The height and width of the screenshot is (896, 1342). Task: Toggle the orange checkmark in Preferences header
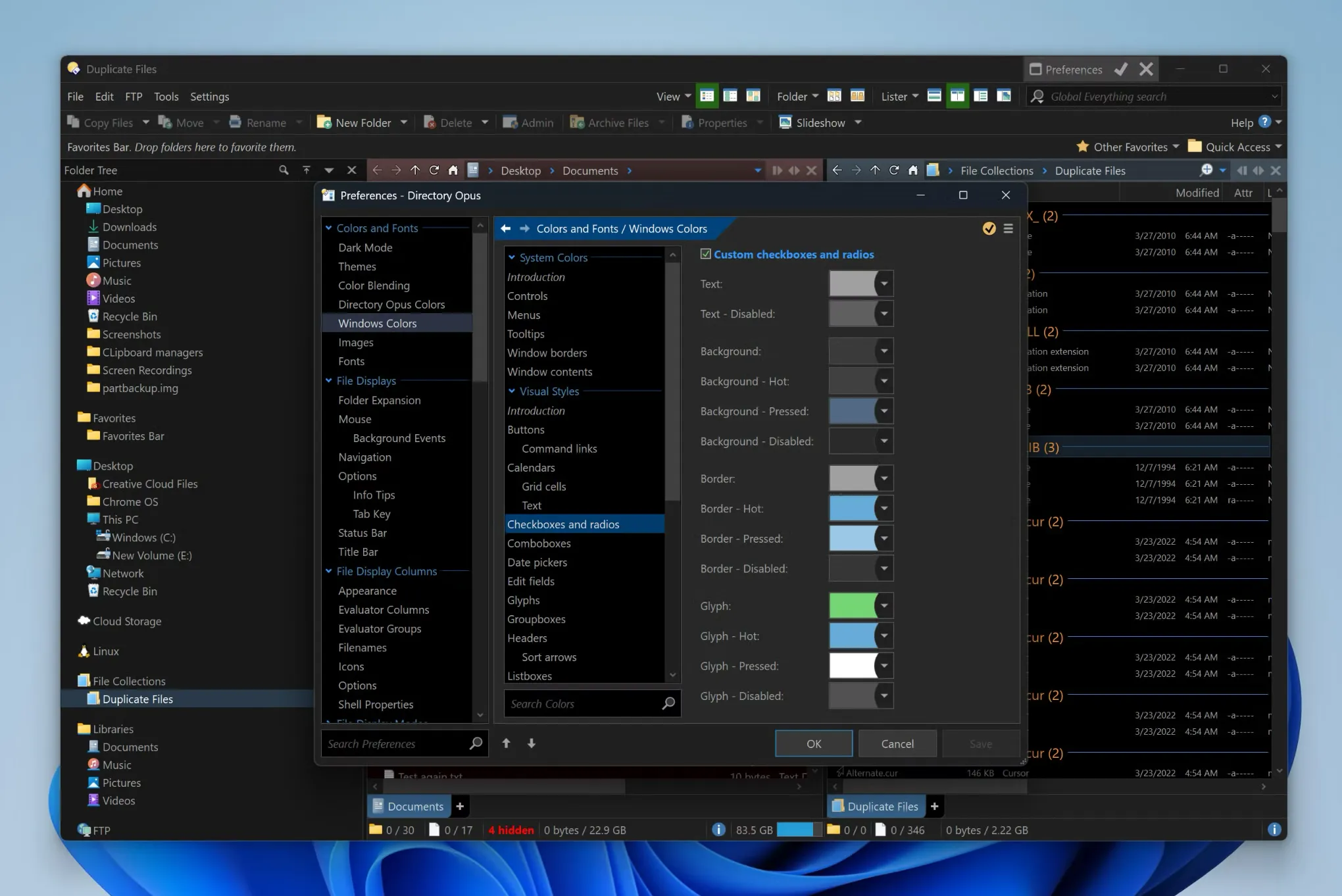pyautogui.click(x=988, y=229)
